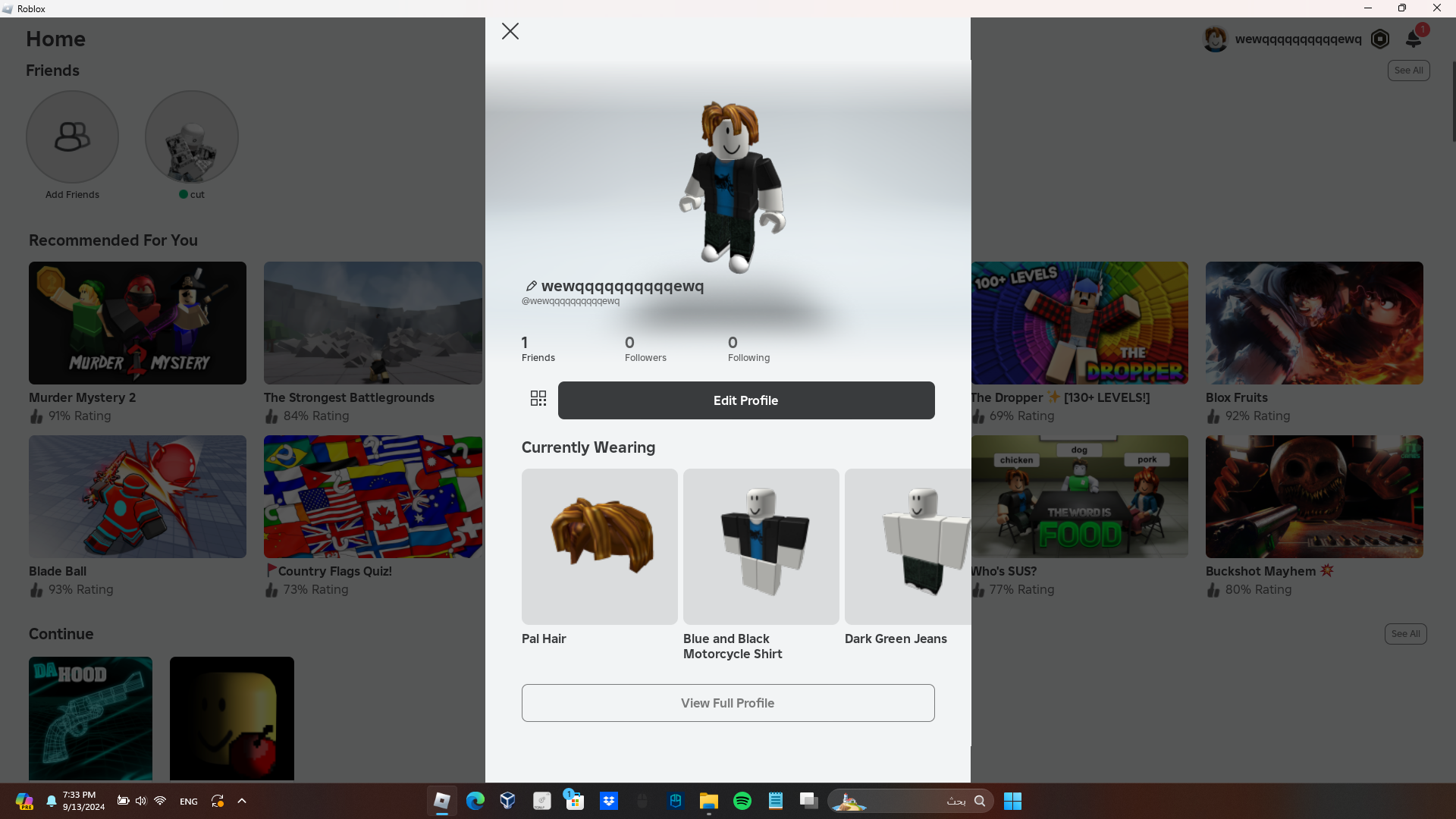Open The Strongest Battlegrounds game tile
The image size is (1456, 819).
373,323
